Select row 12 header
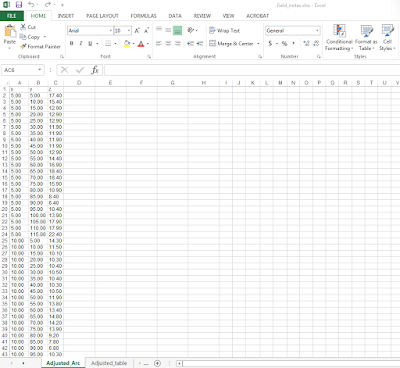 pyautogui.click(x=5, y=159)
